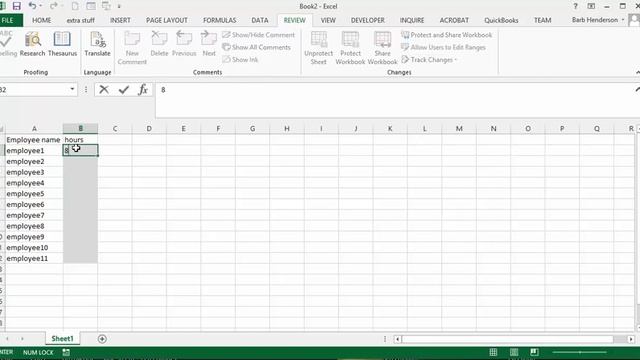The height and width of the screenshot is (360, 640).
Task: Open Insert Function fx
Action: point(143,89)
